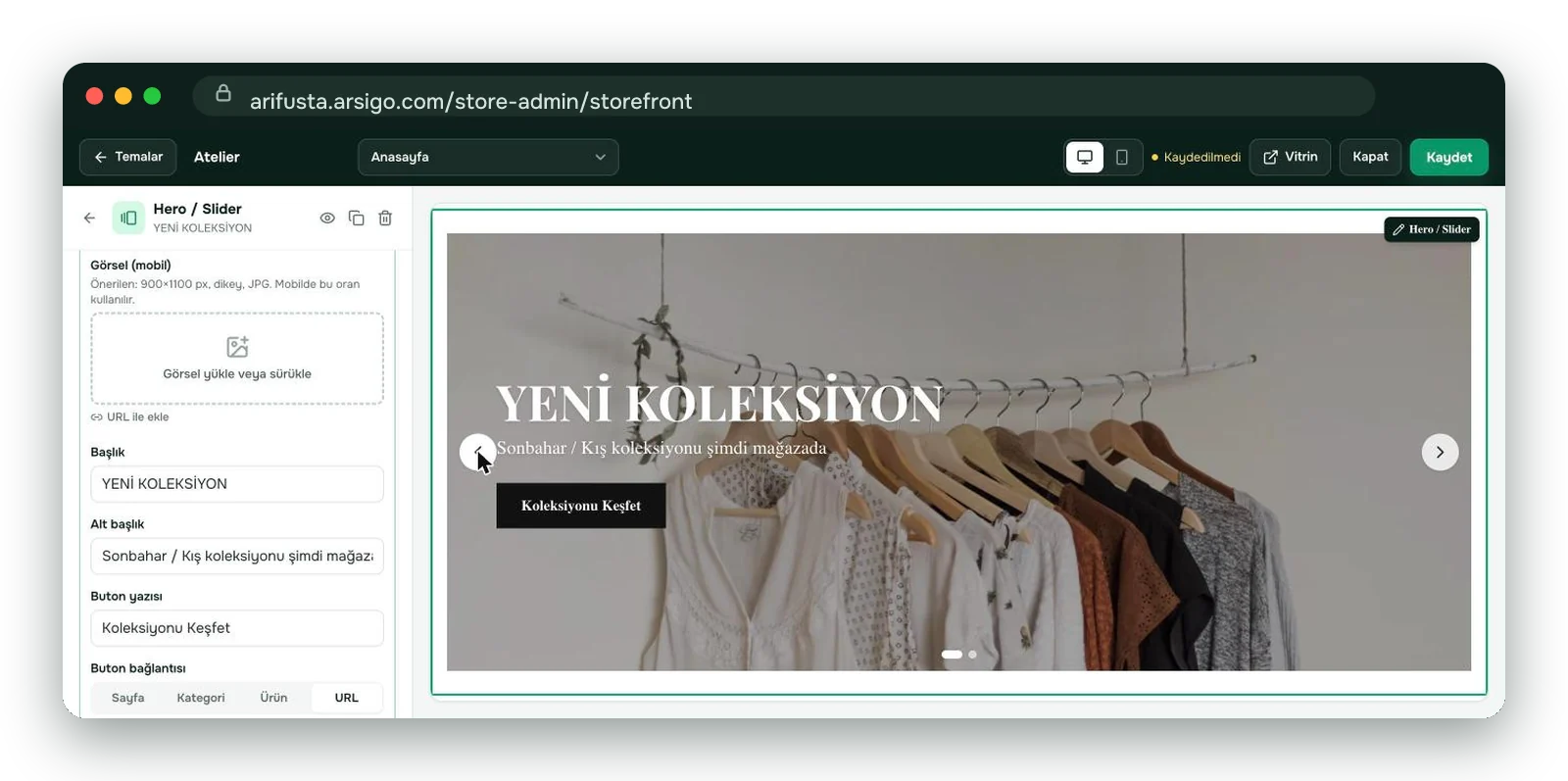This screenshot has width=1568, height=781.
Task: Jump to the first slide indicator
Action: pos(952,655)
